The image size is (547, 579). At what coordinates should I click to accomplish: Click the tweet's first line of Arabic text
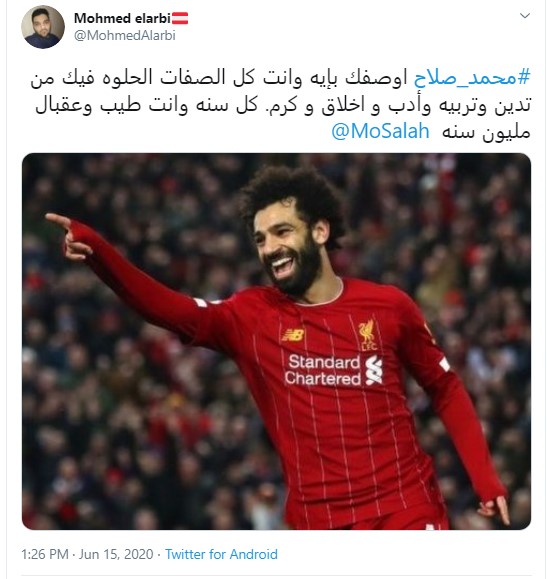pyautogui.click(x=280, y=78)
